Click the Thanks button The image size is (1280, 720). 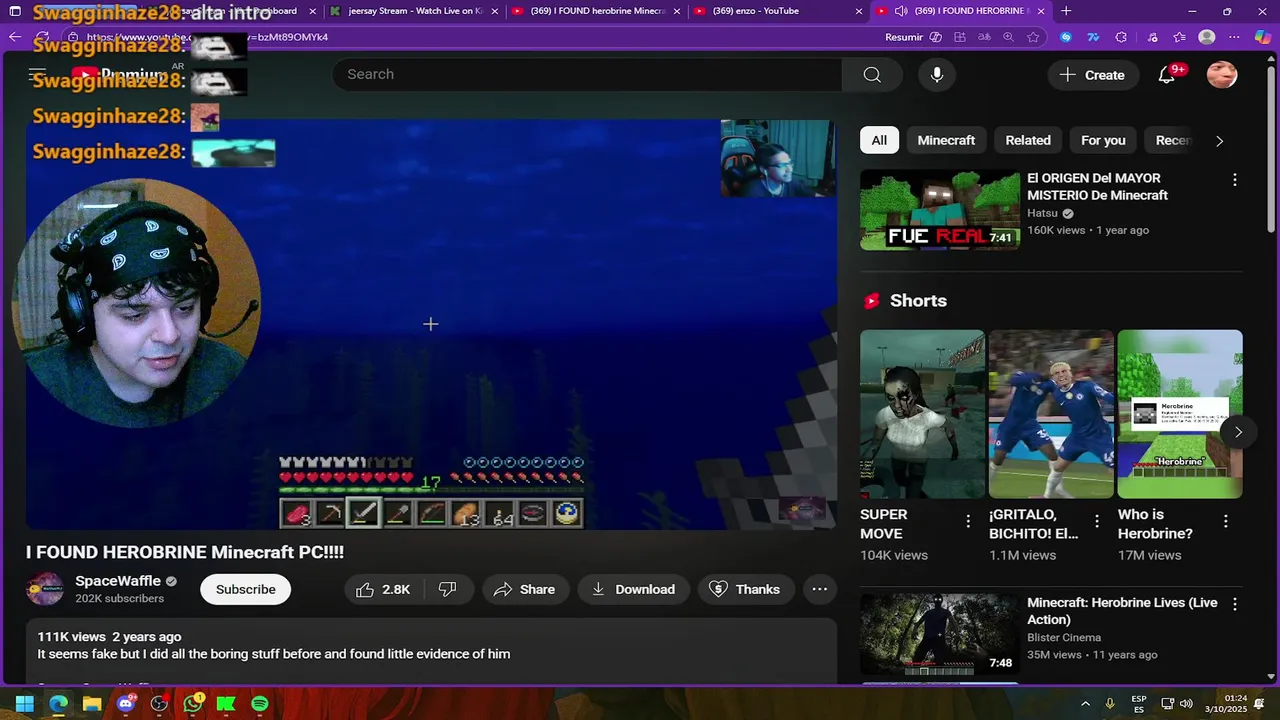(x=745, y=589)
